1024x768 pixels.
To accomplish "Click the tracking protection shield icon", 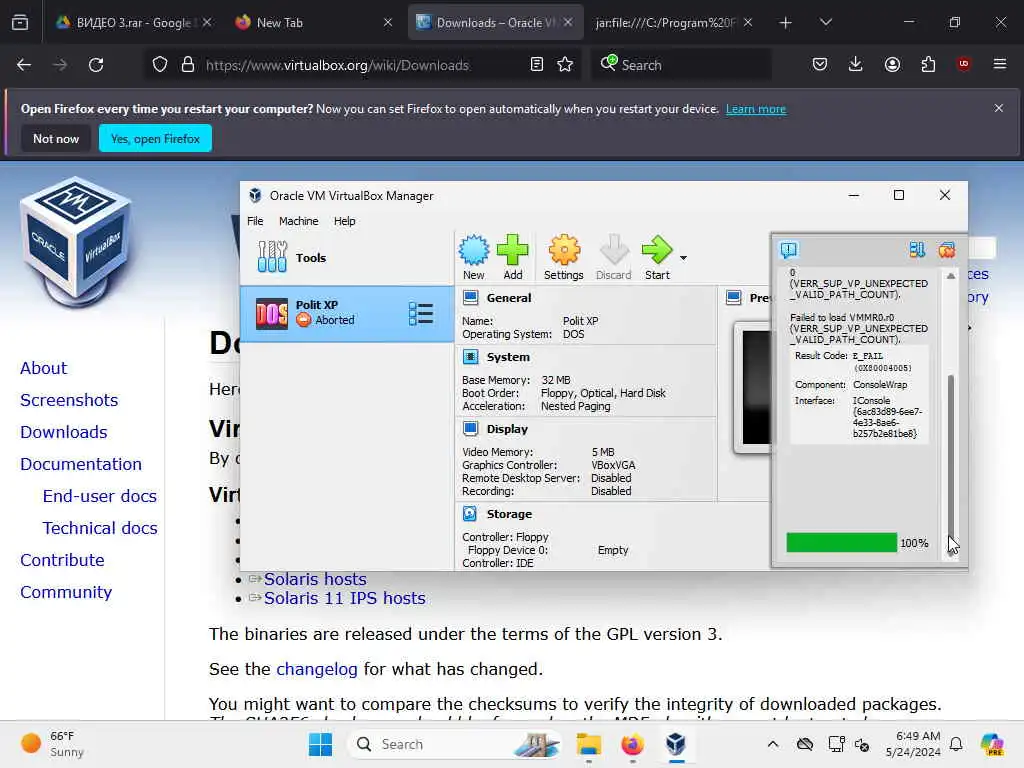I will click(160, 65).
